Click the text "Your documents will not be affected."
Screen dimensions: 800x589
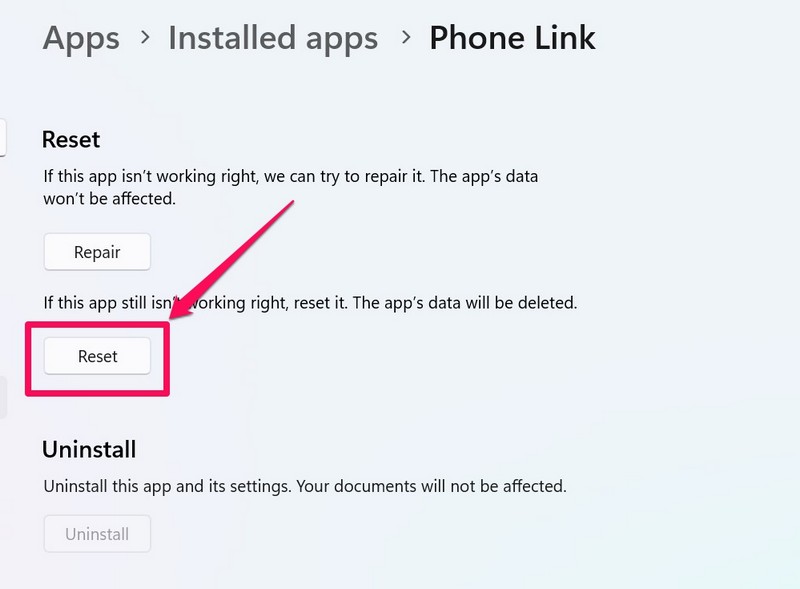click(x=432, y=486)
